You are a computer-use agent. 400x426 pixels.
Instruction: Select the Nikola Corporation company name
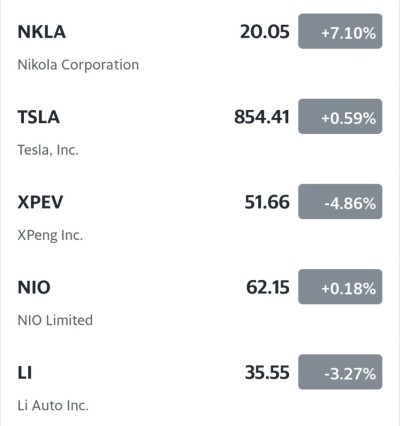click(78, 65)
